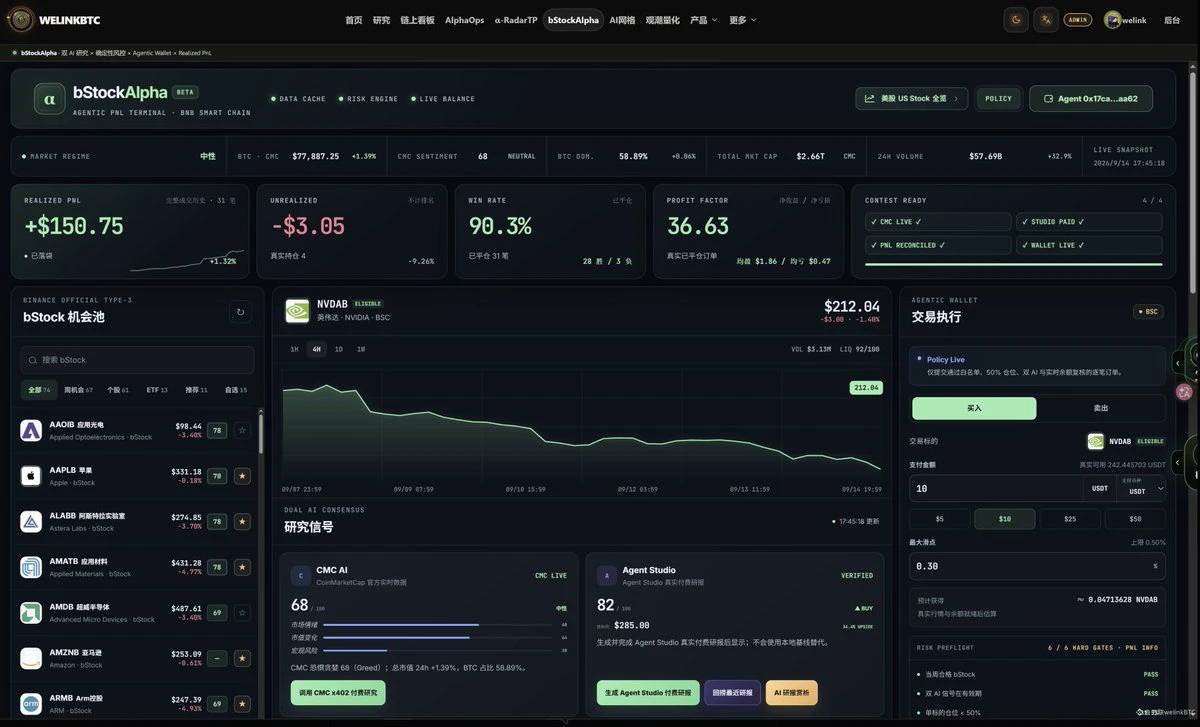Add AAOIB to watchlist star

pos(241,430)
